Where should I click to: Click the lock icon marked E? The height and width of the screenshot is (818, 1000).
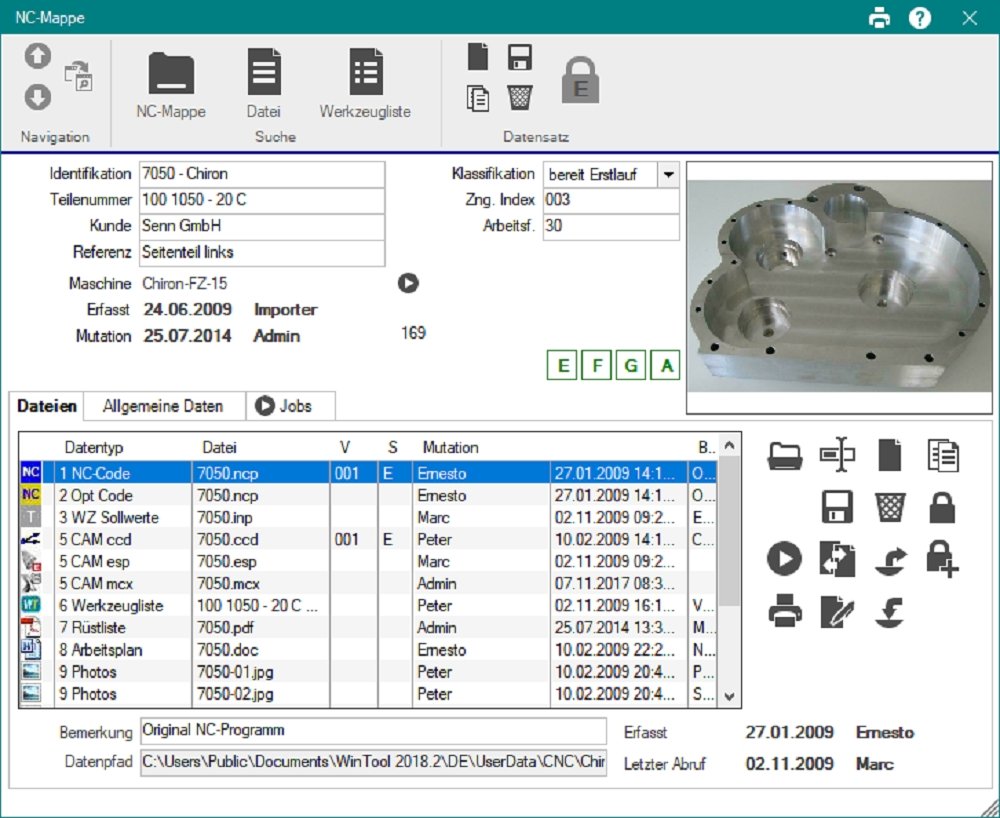(x=580, y=80)
